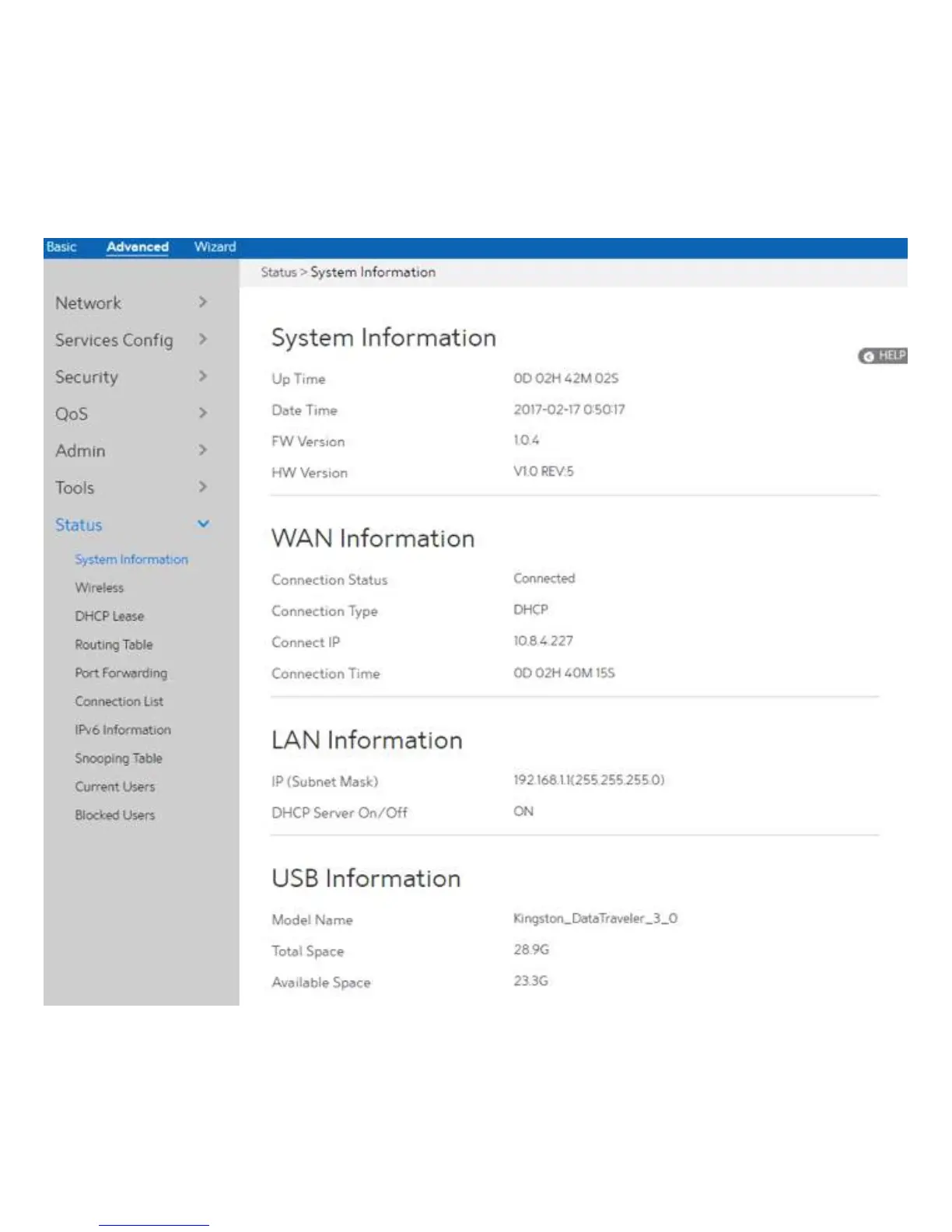Expand the Network menu chevron
Screen dimensions: 952x1232
203,302
